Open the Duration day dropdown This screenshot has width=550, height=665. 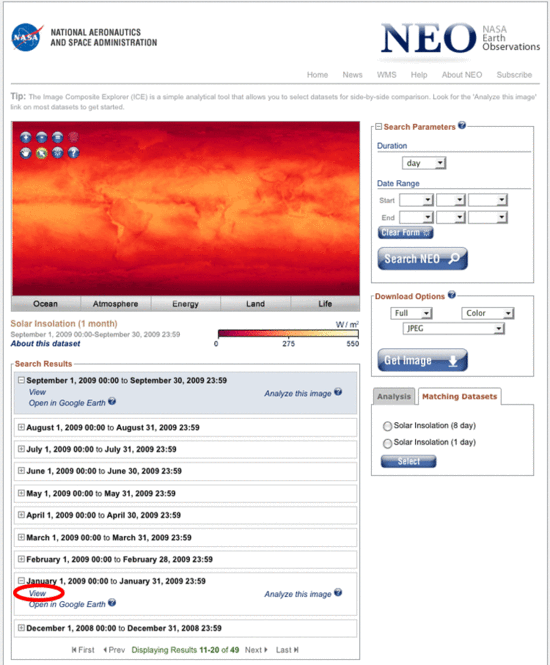point(424,163)
